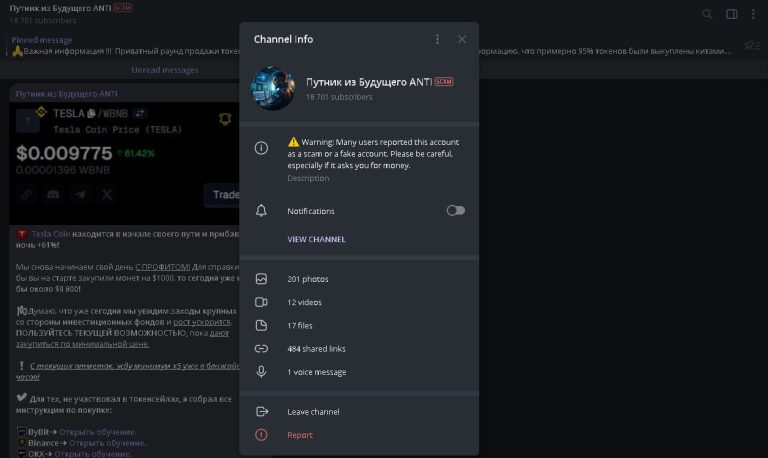This screenshot has width=768, height=458.
Task: Click the ByBit Открыть обучение link
Action: (x=98, y=432)
